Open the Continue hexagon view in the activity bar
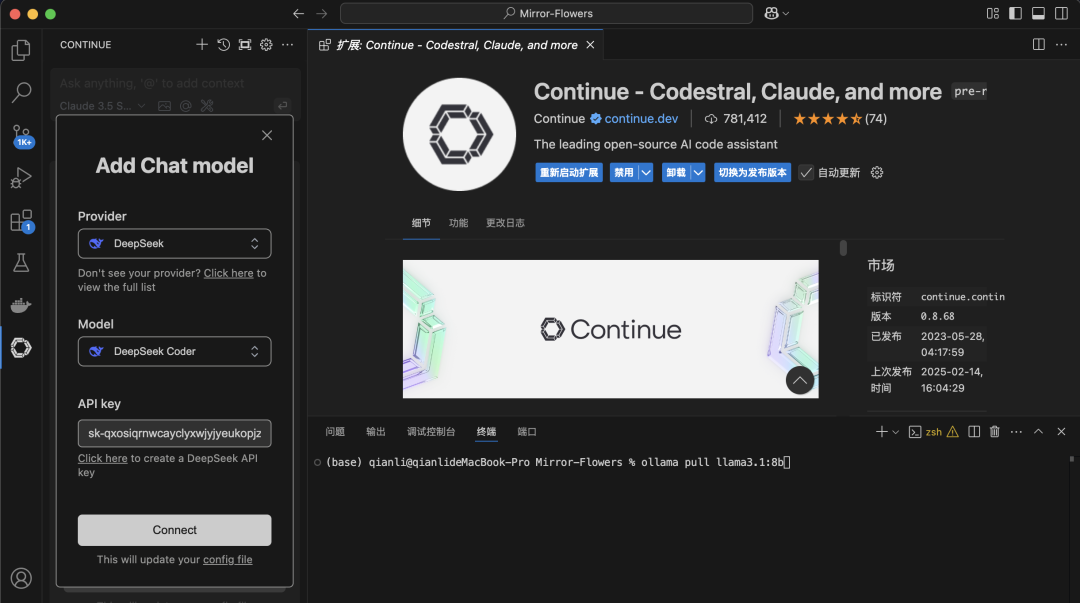The image size is (1080, 603). tap(21, 348)
